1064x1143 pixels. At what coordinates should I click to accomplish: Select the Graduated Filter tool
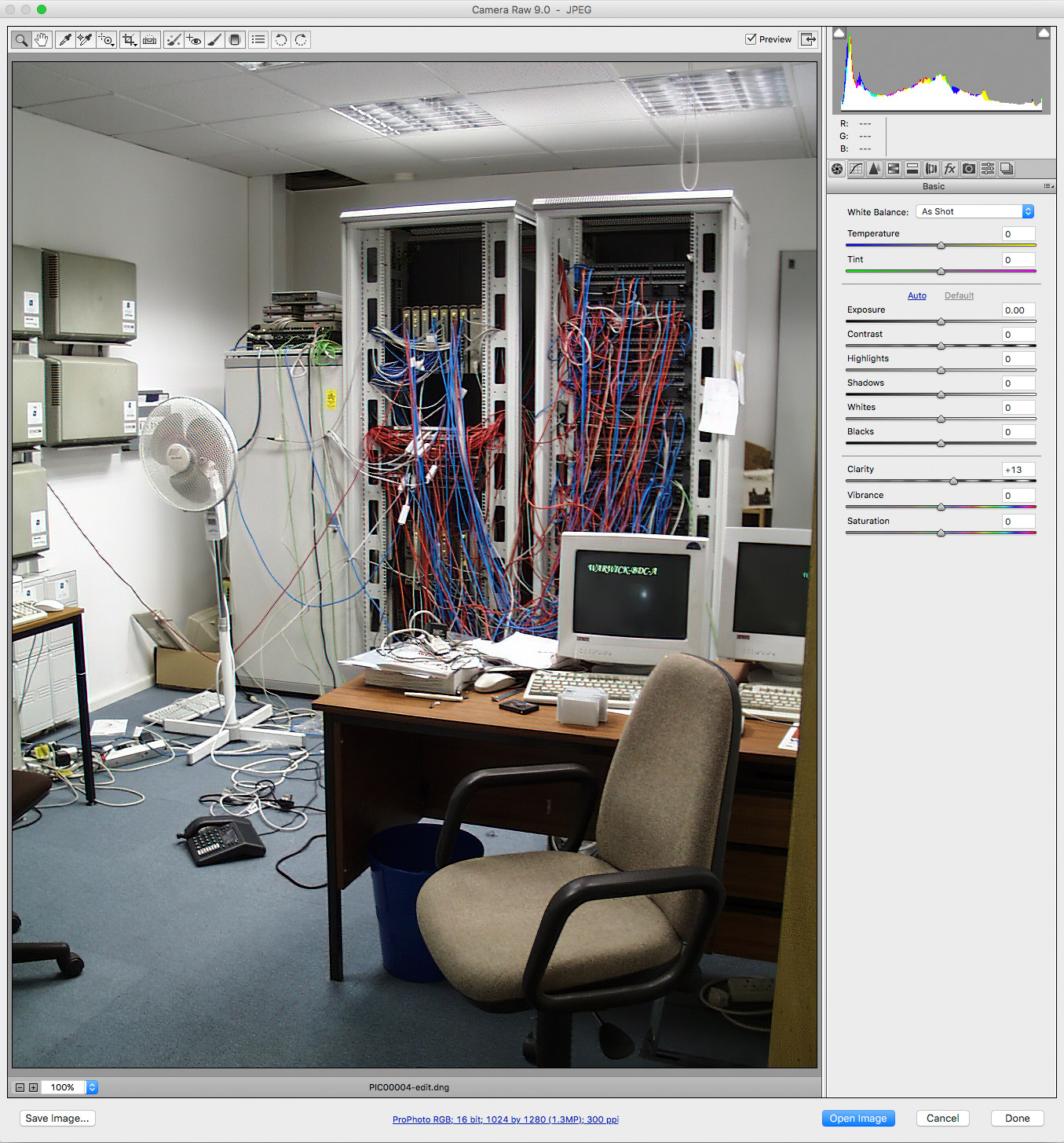[x=235, y=39]
